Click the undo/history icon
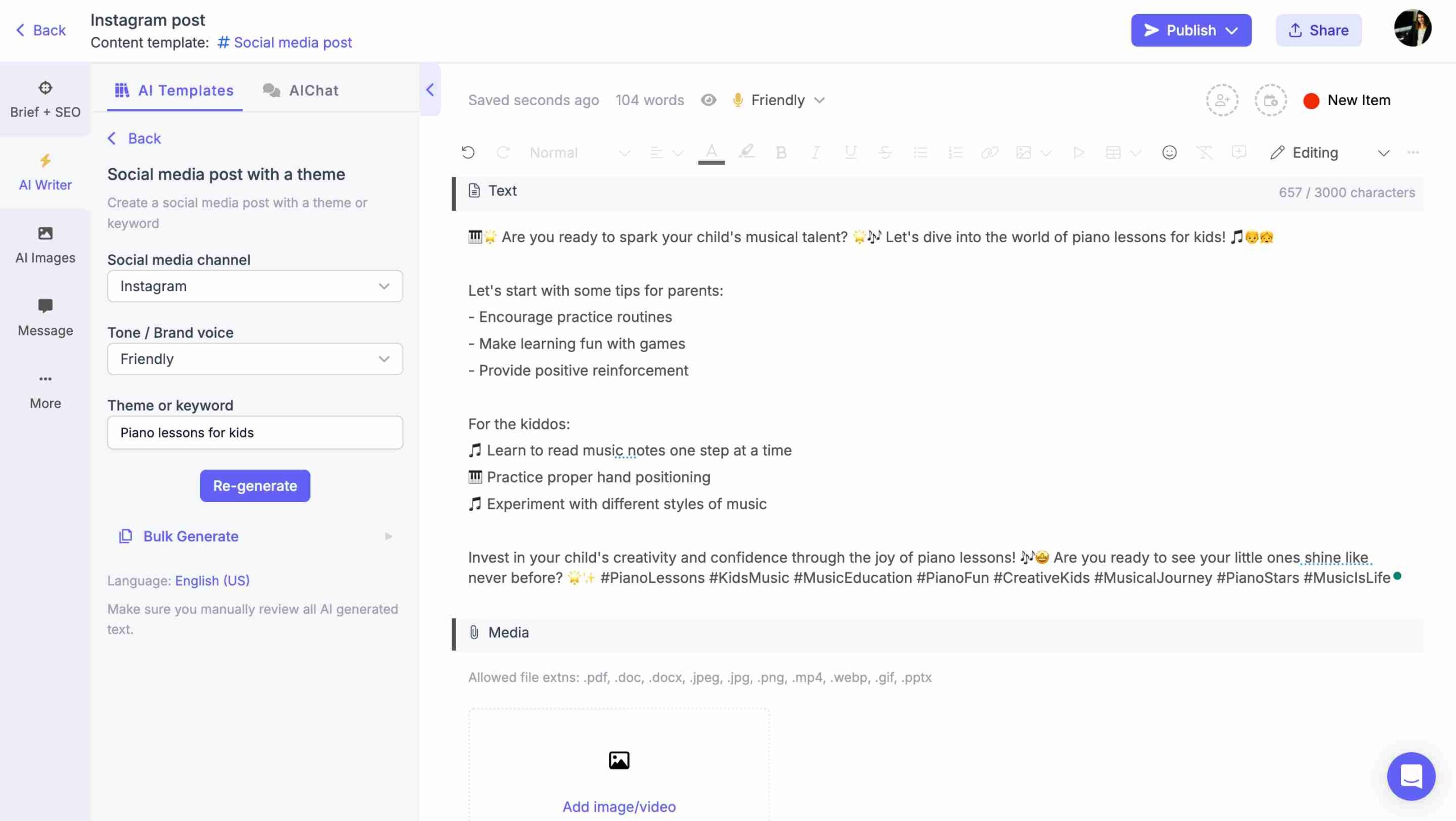This screenshot has height=821, width=1456. pos(467,152)
